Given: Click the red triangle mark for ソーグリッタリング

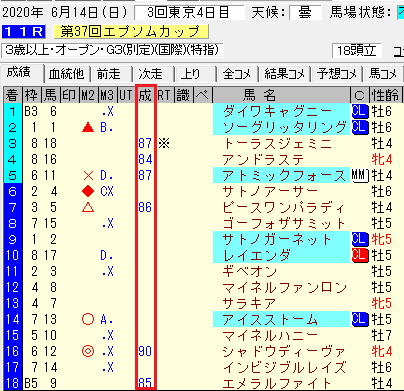Looking at the screenshot, I should 88,127.
